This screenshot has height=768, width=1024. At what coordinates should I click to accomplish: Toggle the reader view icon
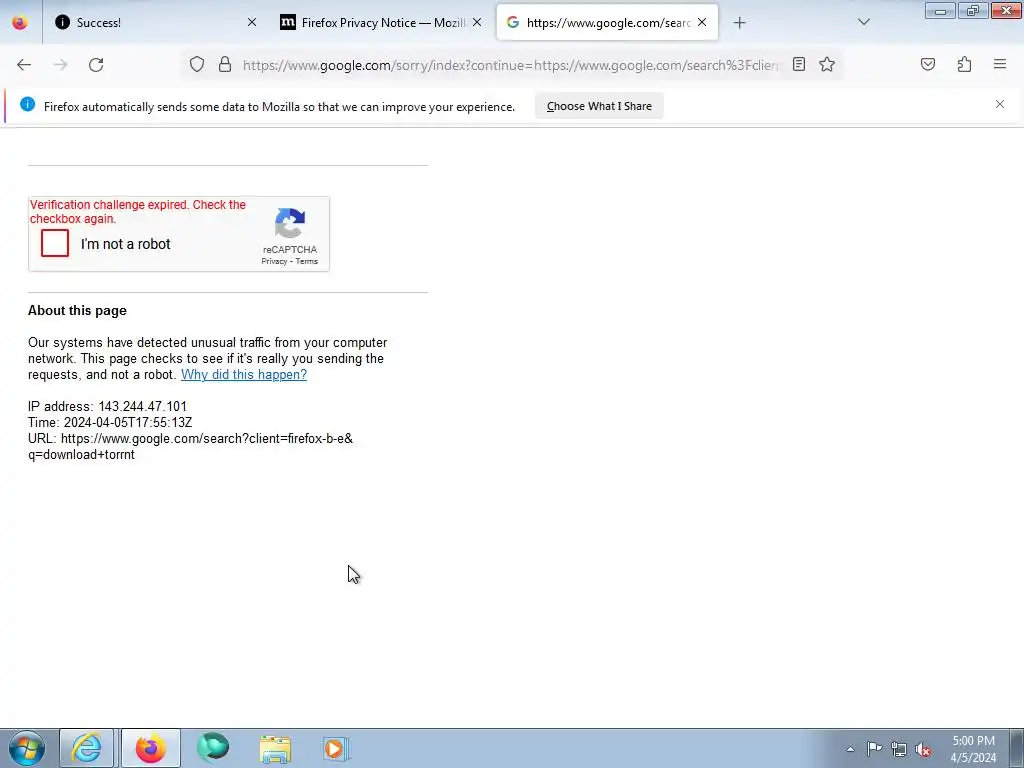[x=799, y=64]
